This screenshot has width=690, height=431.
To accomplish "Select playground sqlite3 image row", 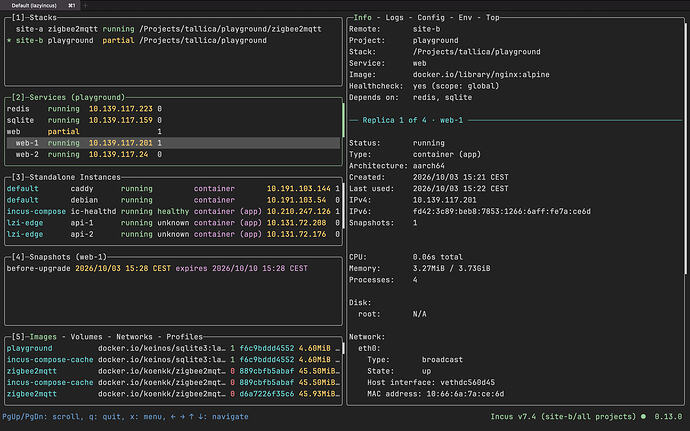I will [173, 348].
